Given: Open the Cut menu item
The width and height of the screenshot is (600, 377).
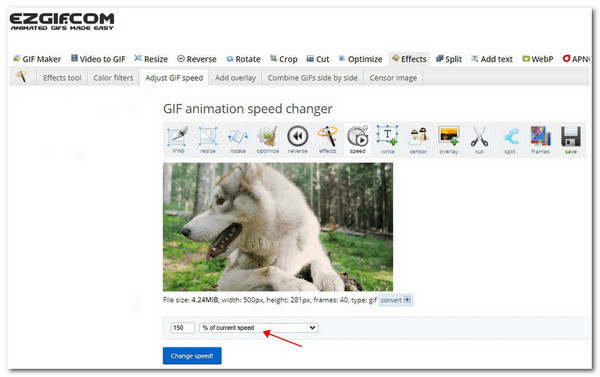Looking at the screenshot, I should pos(318,59).
